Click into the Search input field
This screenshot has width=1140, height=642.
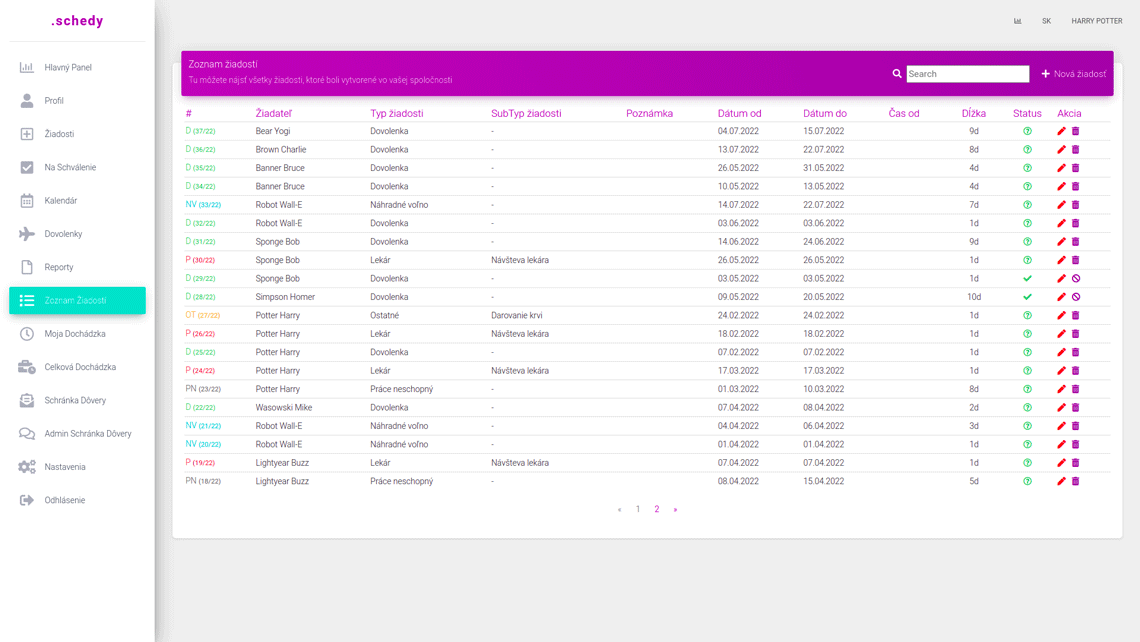click(x=967, y=74)
